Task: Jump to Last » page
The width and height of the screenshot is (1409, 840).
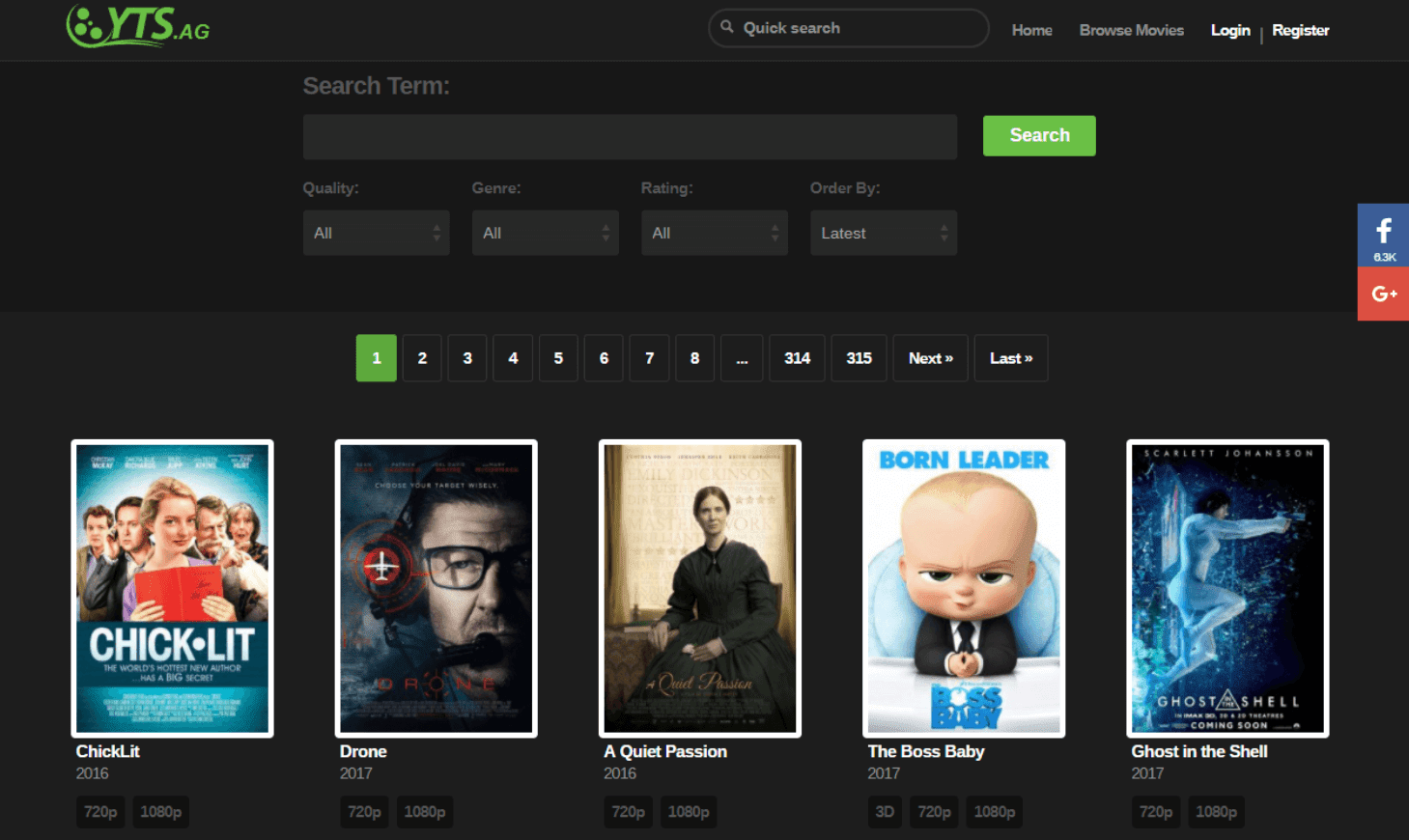Action: click(x=1011, y=358)
